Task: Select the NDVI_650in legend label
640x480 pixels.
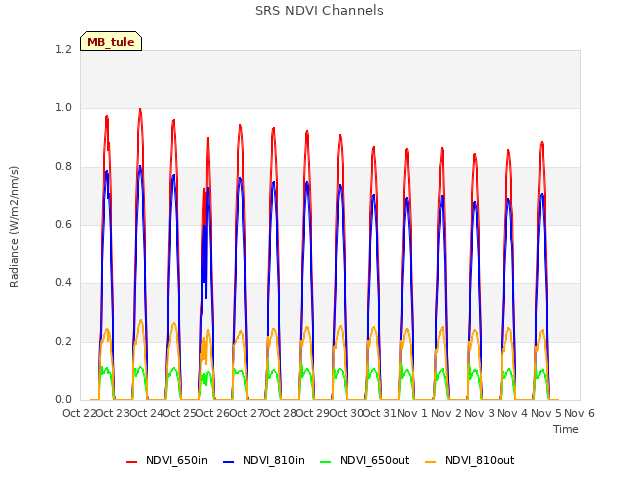Action: coord(177,460)
